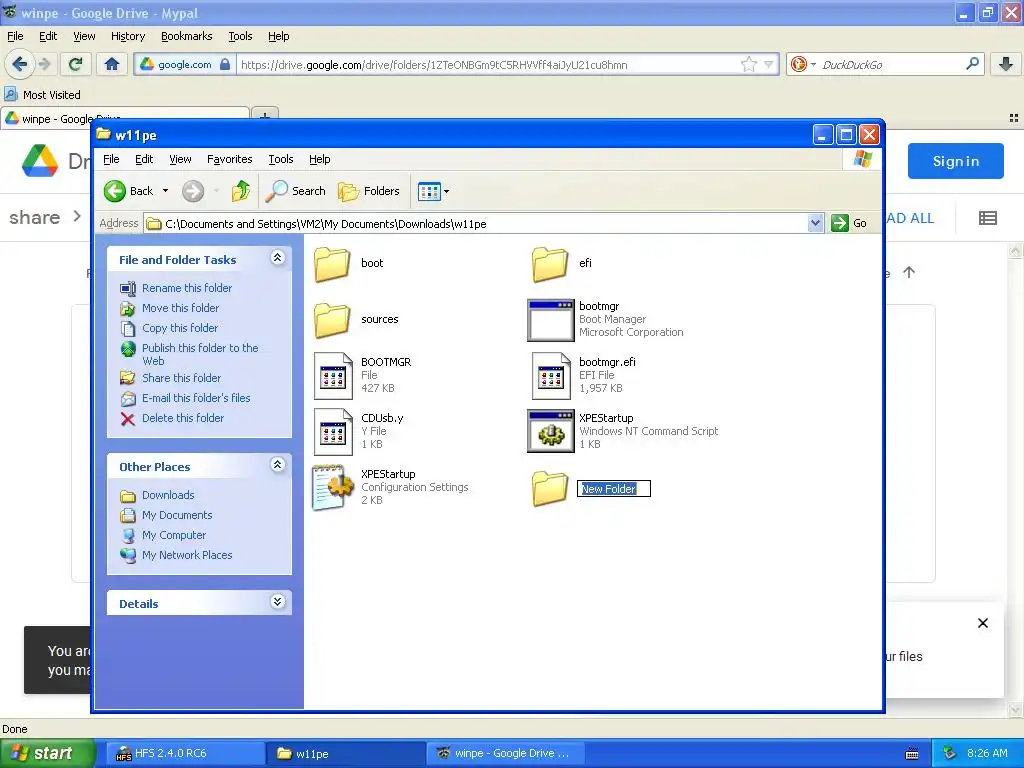
Task: Open the URL history dropdown arrow in Mypal
Action: 769,65
